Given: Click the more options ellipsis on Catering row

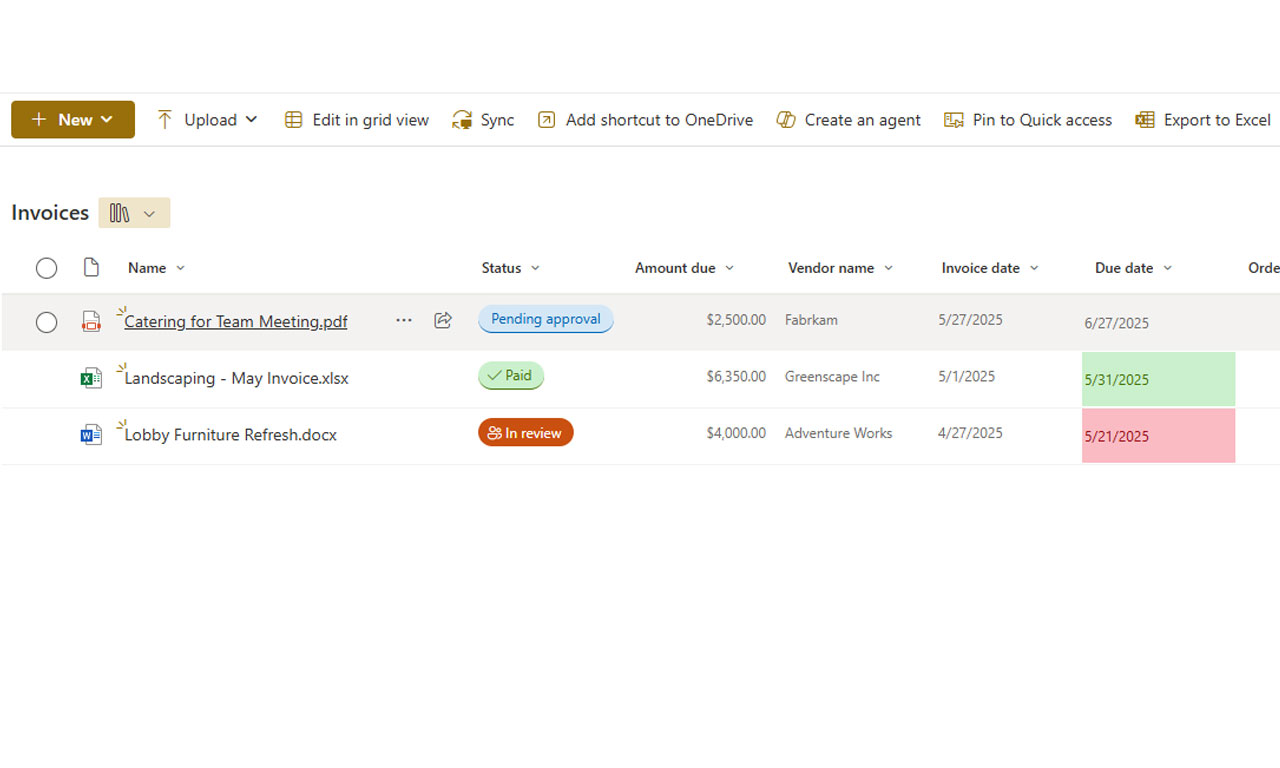Looking at the screenshot, I should 403,321.
